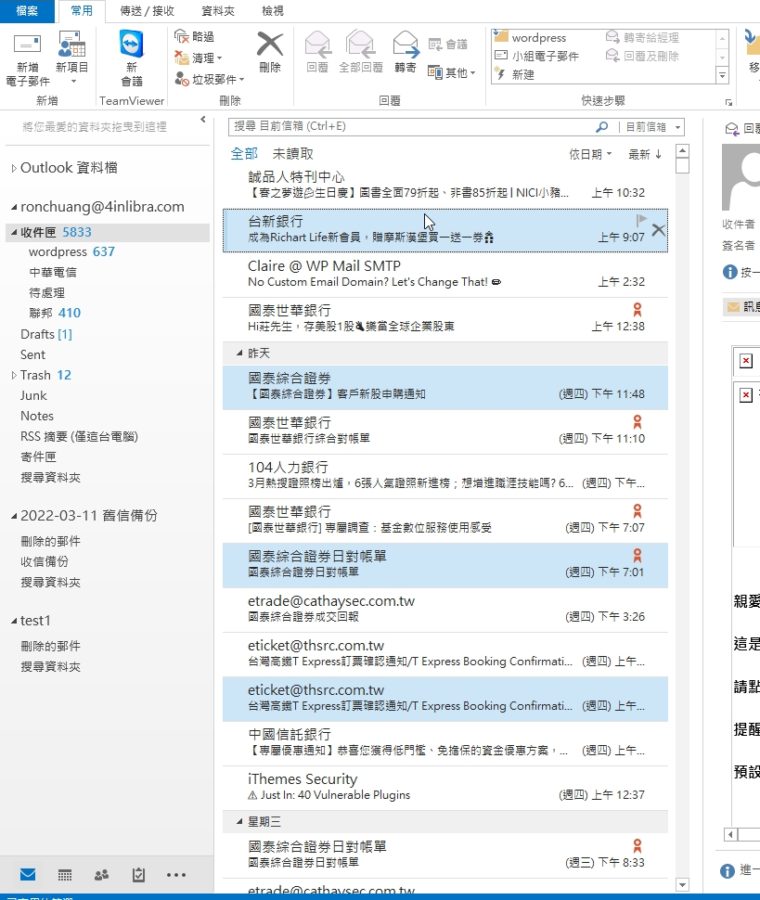Select the wordpress quick step
Image resolution: width=760 pixels, height=900 pixels.
coord(531,37)
